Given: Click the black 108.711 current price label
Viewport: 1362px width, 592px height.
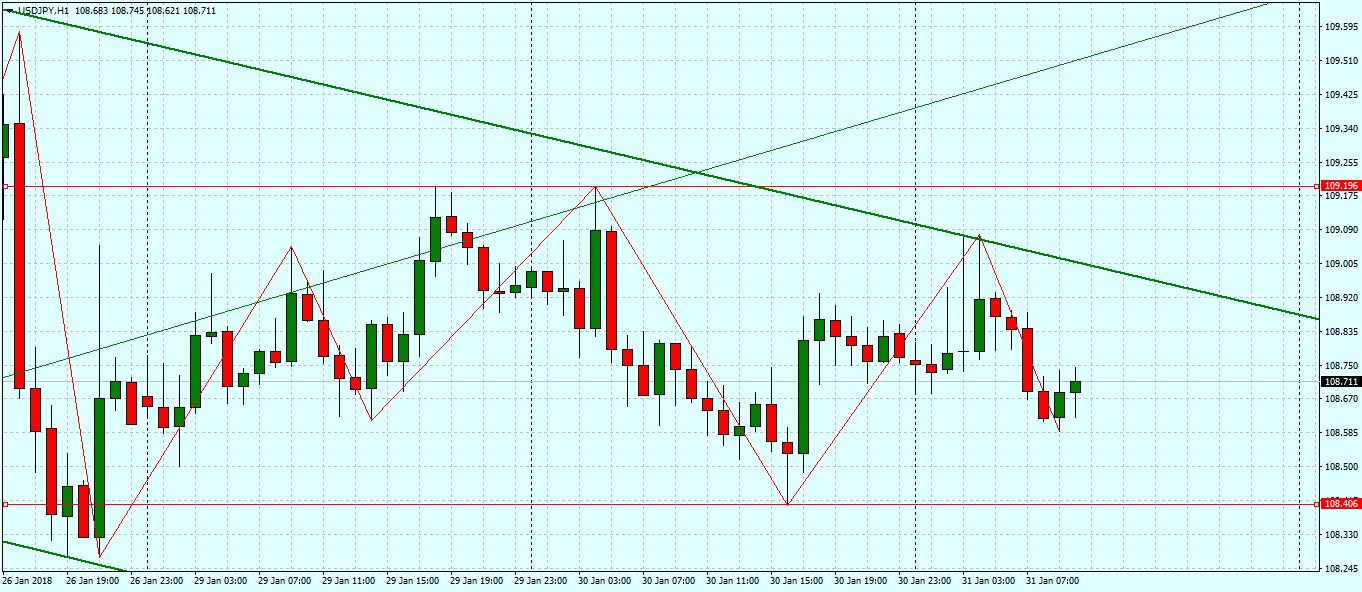Looking at the screenshot, I should point(1340,382).
